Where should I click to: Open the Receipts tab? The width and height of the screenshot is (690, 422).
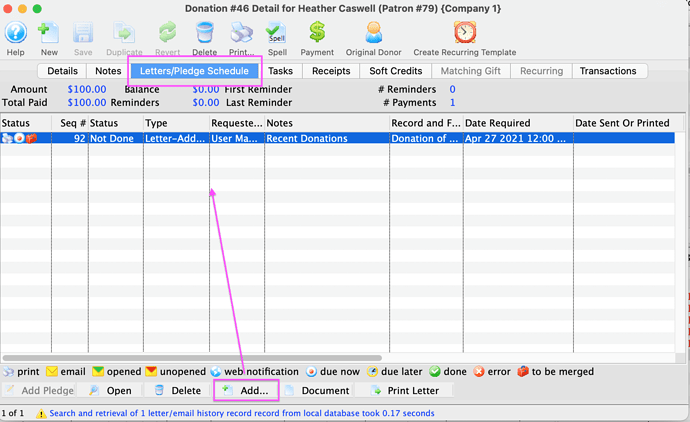331,71
